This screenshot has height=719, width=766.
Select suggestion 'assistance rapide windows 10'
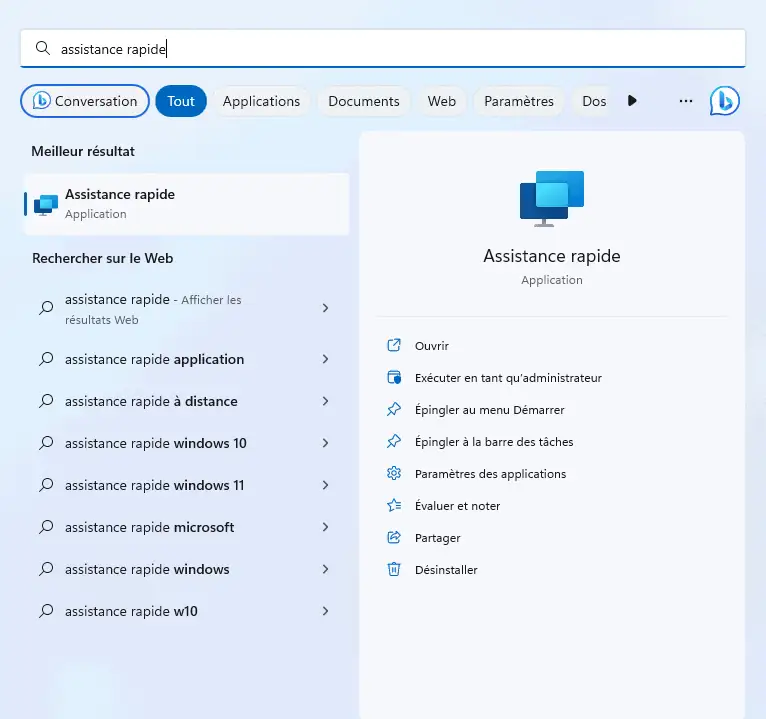click(187, 443)
